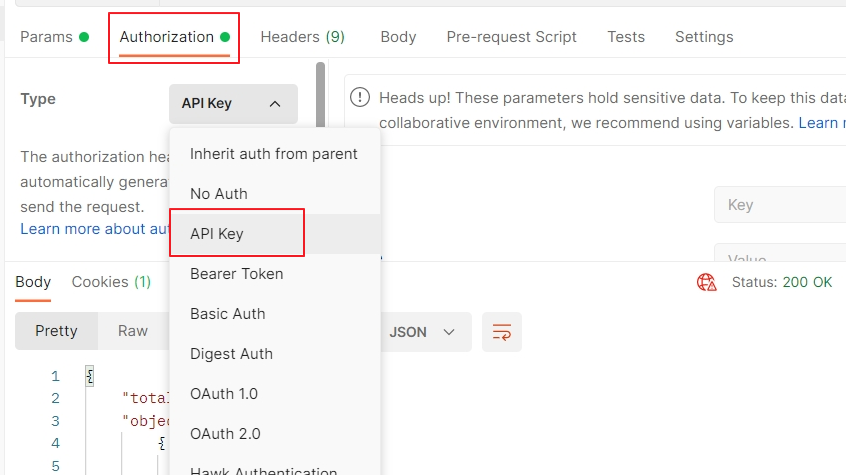Open the Learn more link in heads-up notice

pos(821,123)
